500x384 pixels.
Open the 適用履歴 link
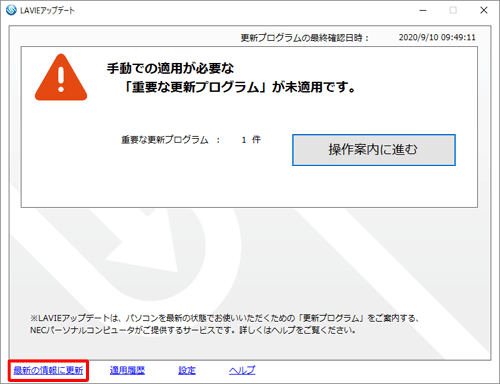click(x=127, y=370)
